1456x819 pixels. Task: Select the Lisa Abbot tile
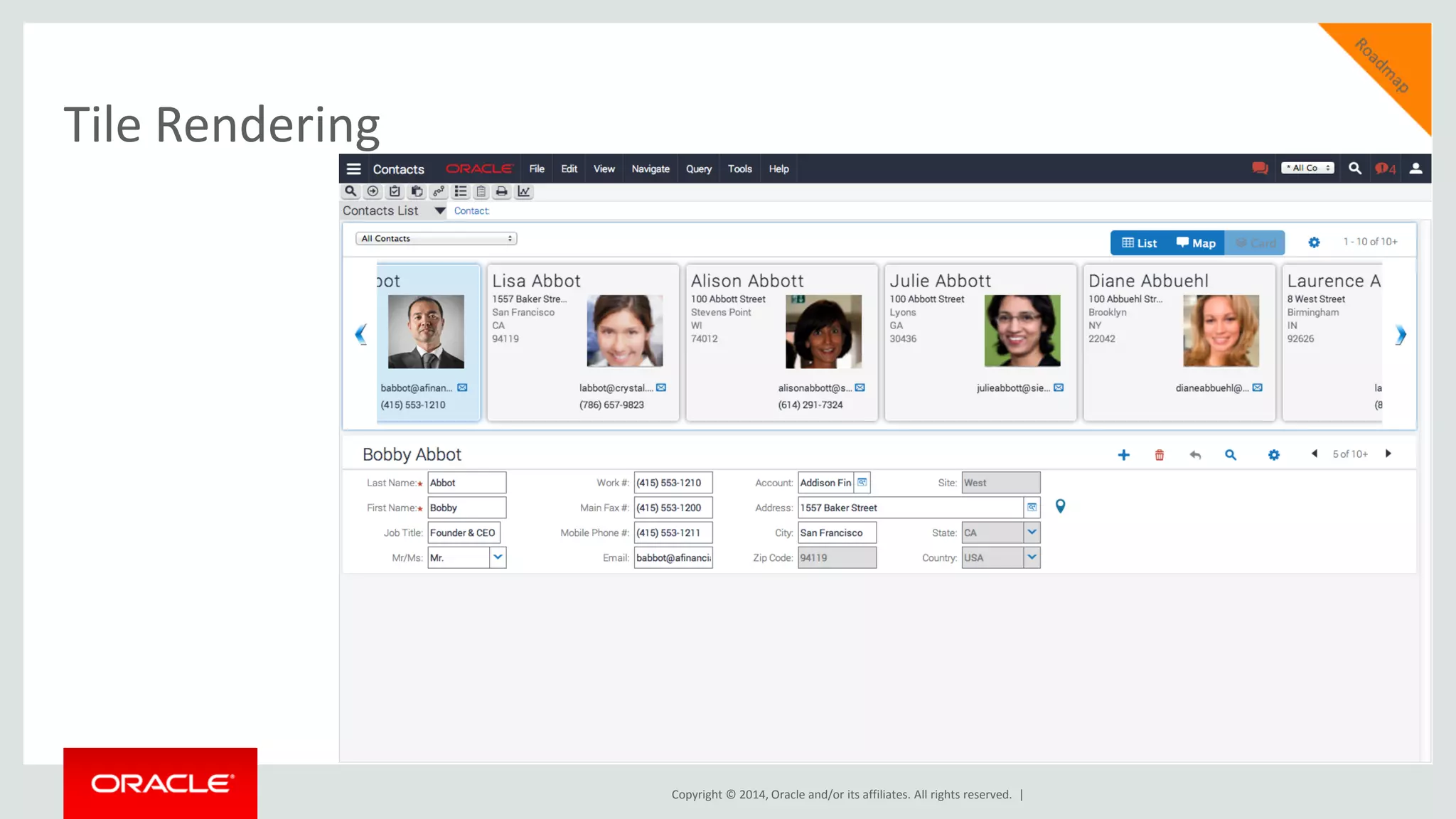click(583, 343)
